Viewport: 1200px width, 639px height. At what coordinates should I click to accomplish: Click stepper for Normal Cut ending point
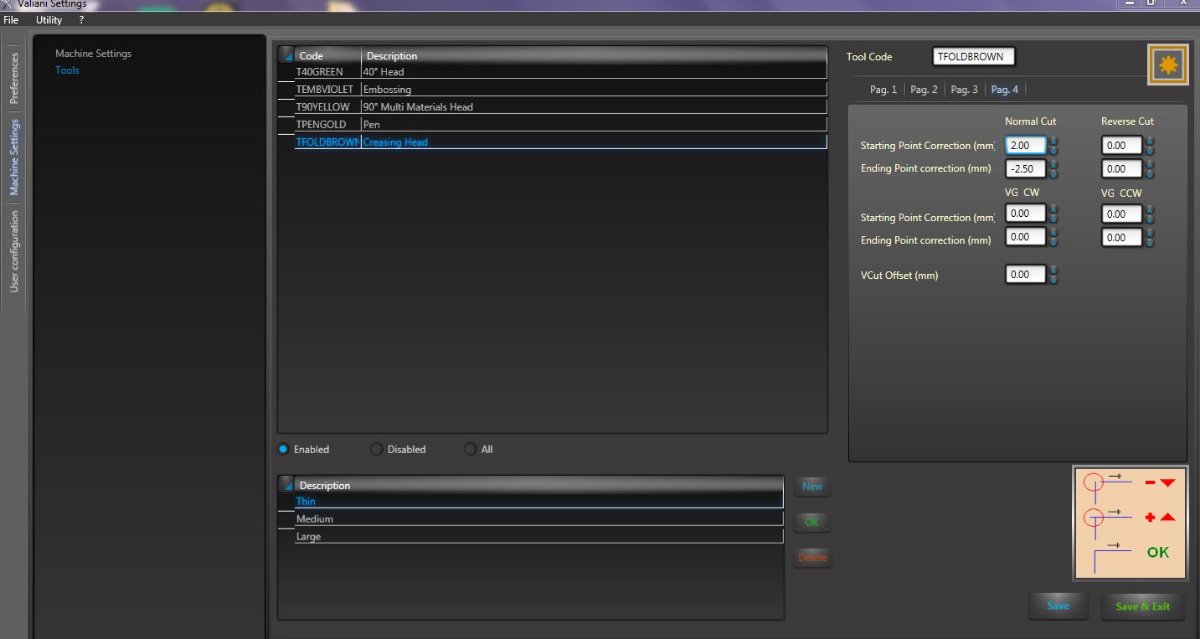tap(1053, 169)
